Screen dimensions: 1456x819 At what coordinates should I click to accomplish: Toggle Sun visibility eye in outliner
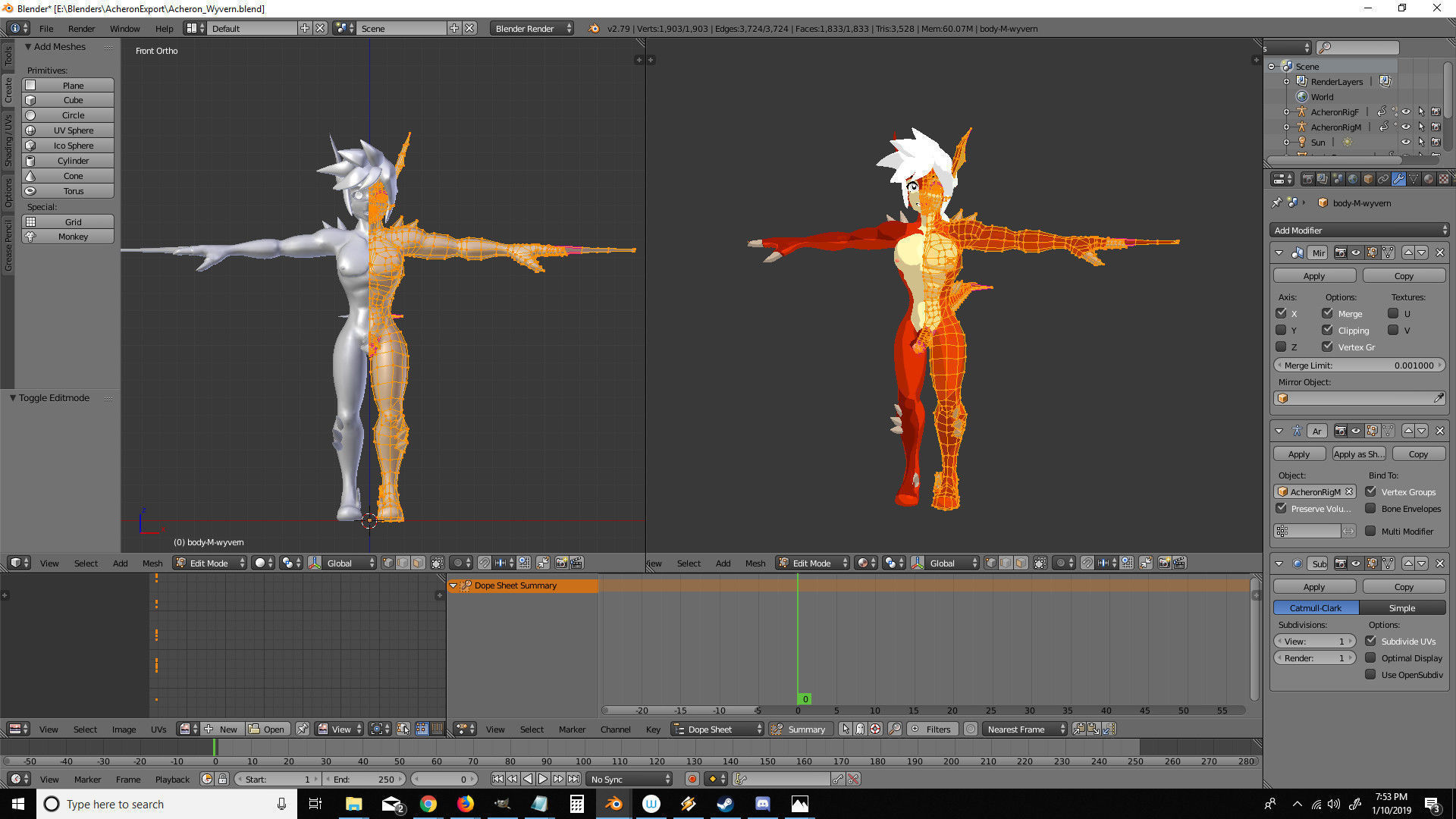1405,142
